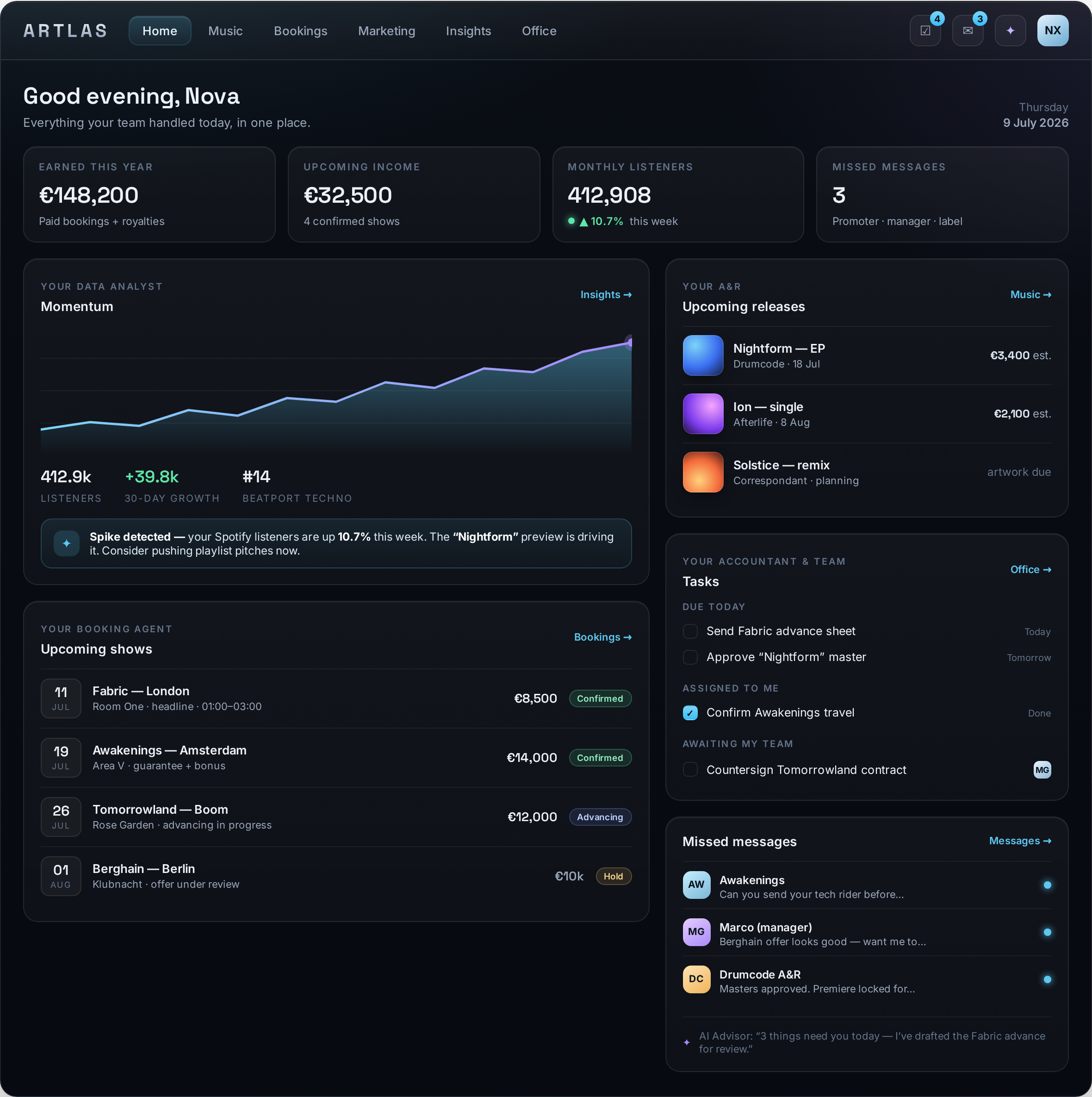Check the Send Fabric advance sheet task

click(690, 631)
